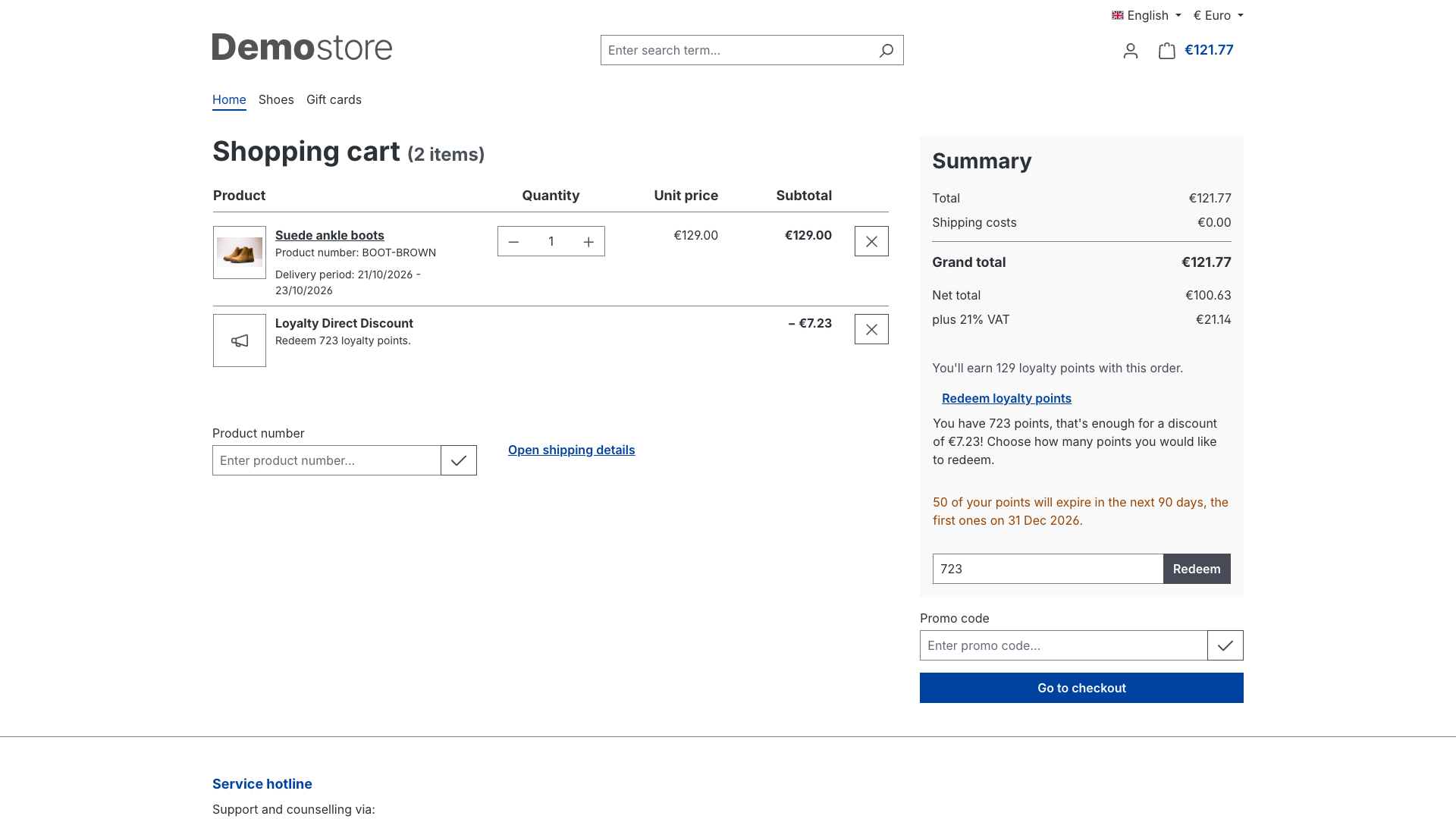Viewport: 1456px width, 819px height.
Task: Open the user account icon
Action: [1131, 51]
